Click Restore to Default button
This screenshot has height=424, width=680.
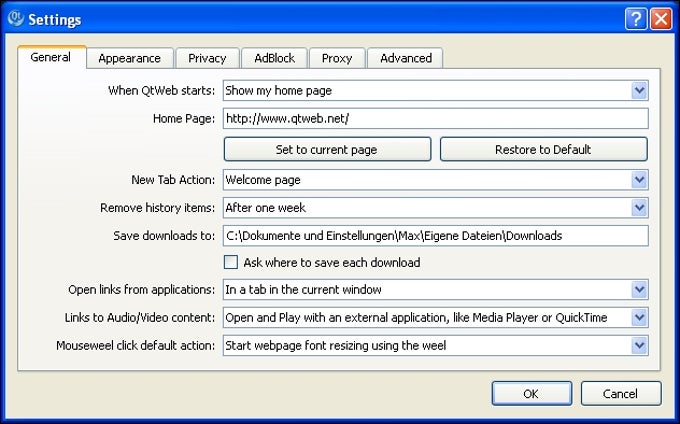click(543, 150)
